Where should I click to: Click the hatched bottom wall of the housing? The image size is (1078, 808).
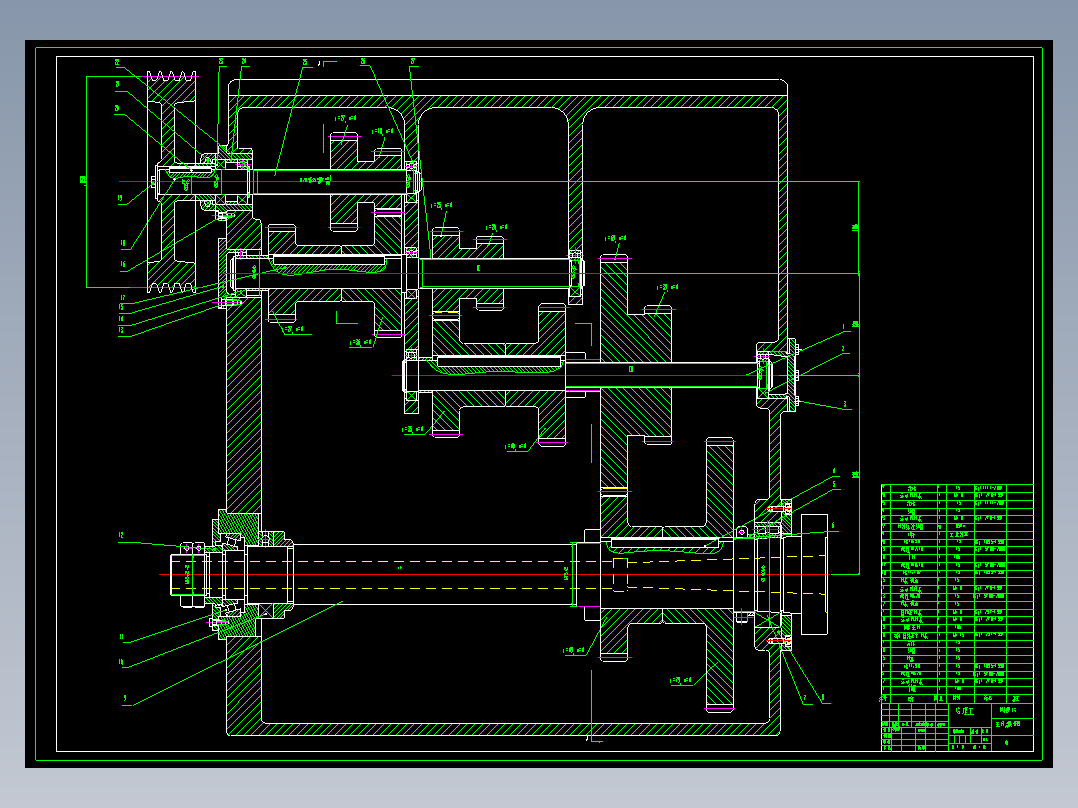(x=504, y=729)
